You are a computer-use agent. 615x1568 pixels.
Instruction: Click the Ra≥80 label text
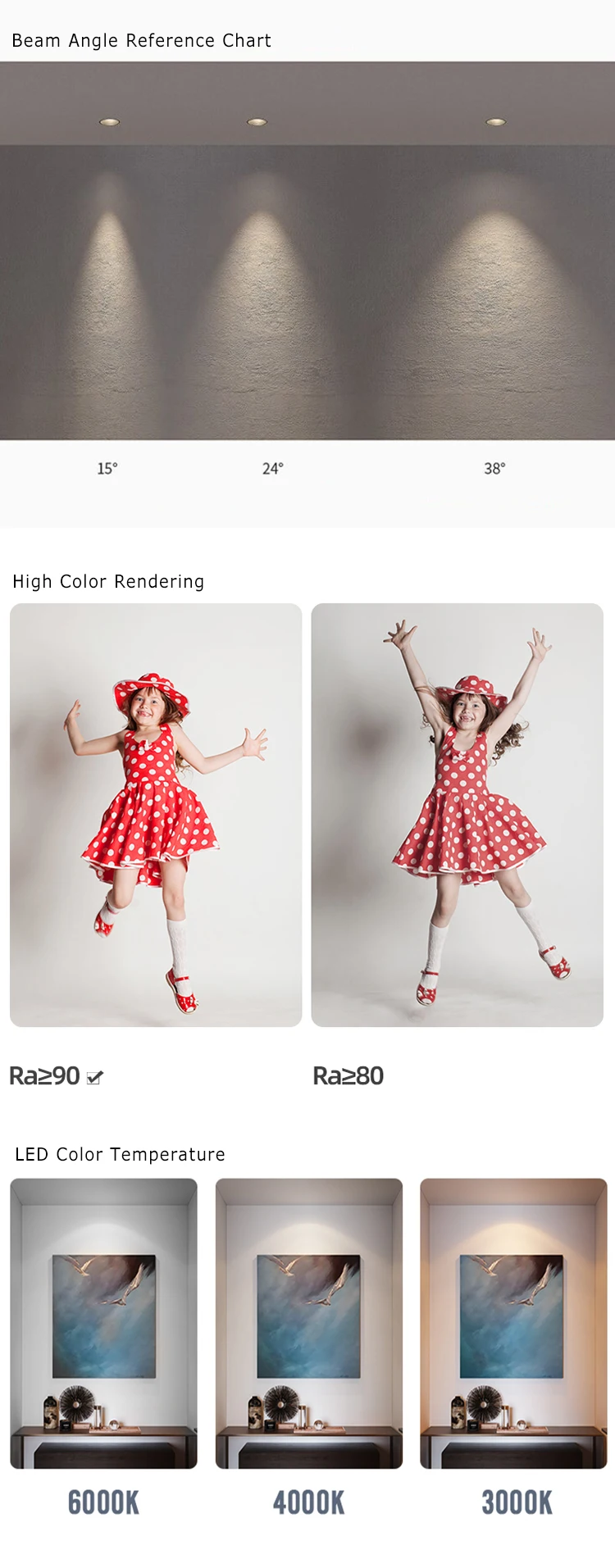pyautogui.click(x=348, y=1076)
